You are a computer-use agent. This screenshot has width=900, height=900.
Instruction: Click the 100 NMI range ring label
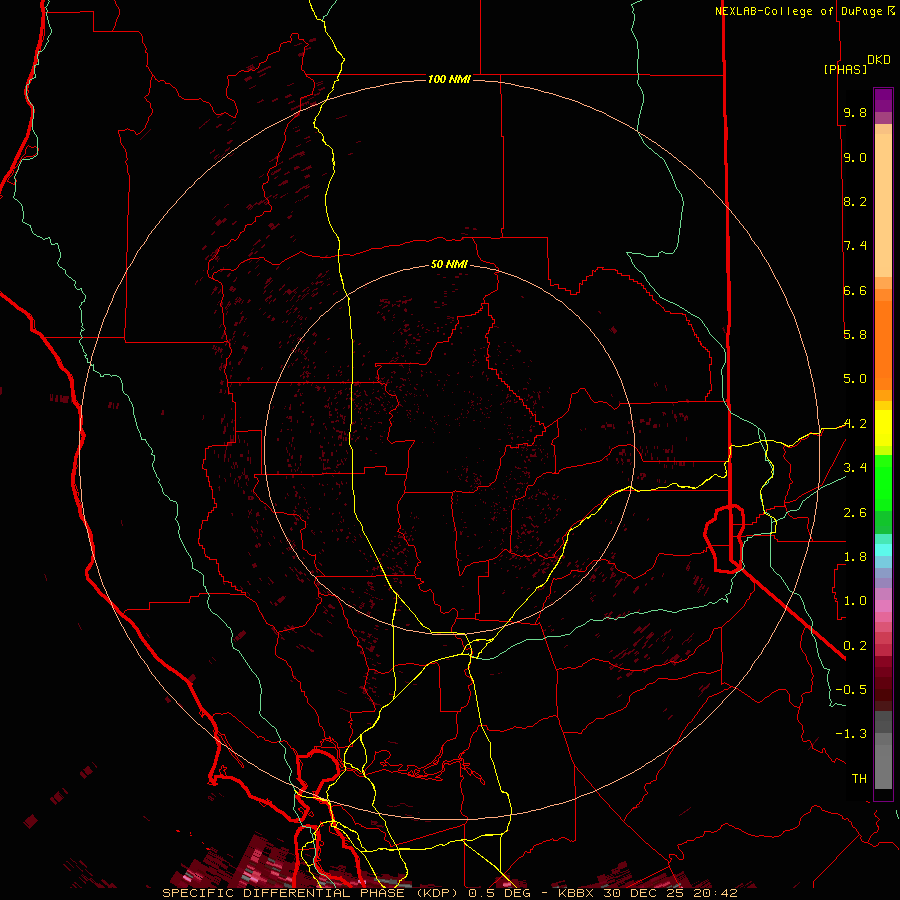click(x=449, y=79)
